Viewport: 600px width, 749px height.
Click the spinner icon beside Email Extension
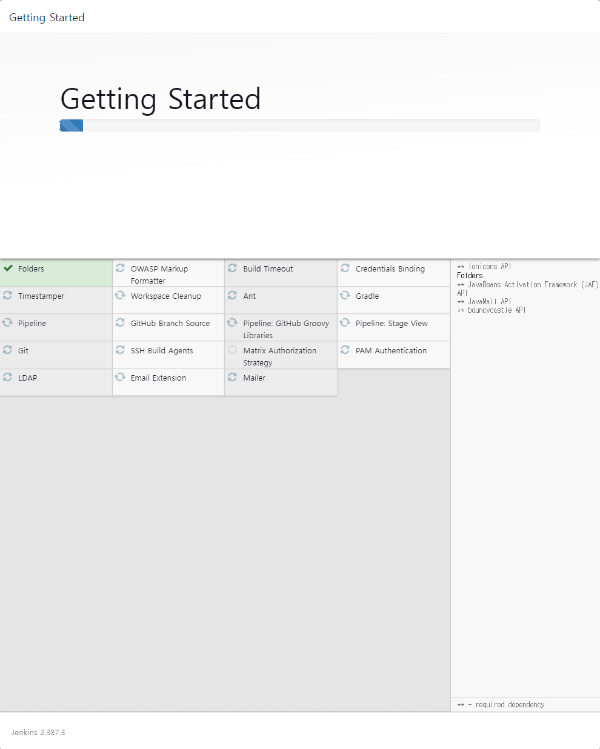point(120,377)
